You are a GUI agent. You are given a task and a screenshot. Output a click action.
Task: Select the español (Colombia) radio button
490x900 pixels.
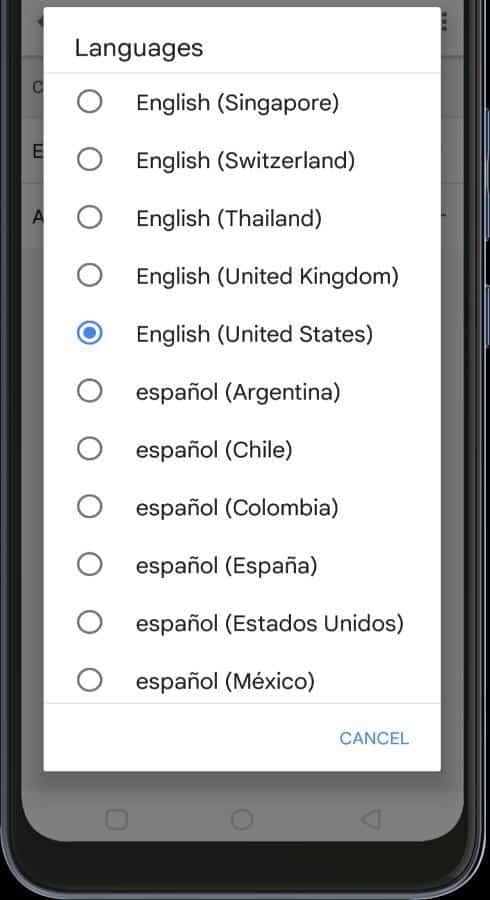90,506
